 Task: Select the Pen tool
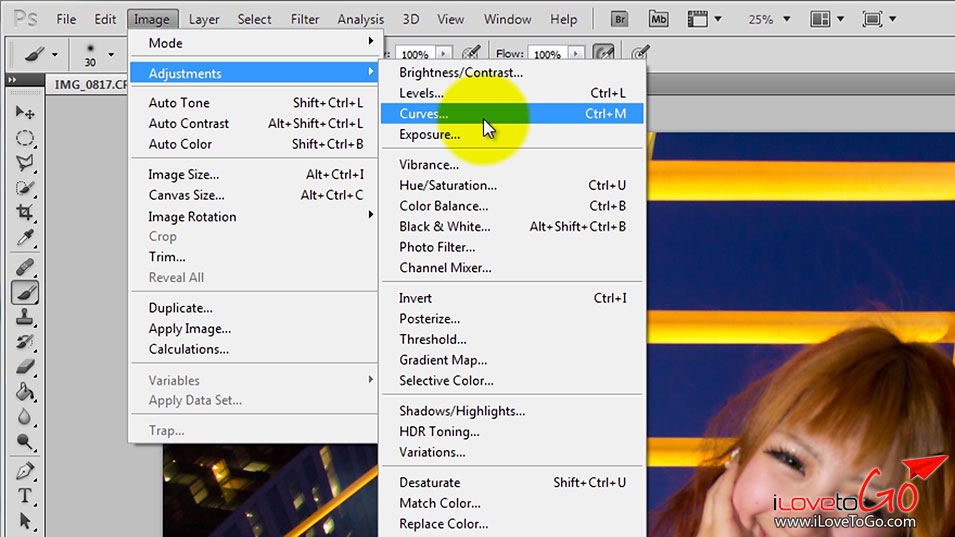point(25,471)
